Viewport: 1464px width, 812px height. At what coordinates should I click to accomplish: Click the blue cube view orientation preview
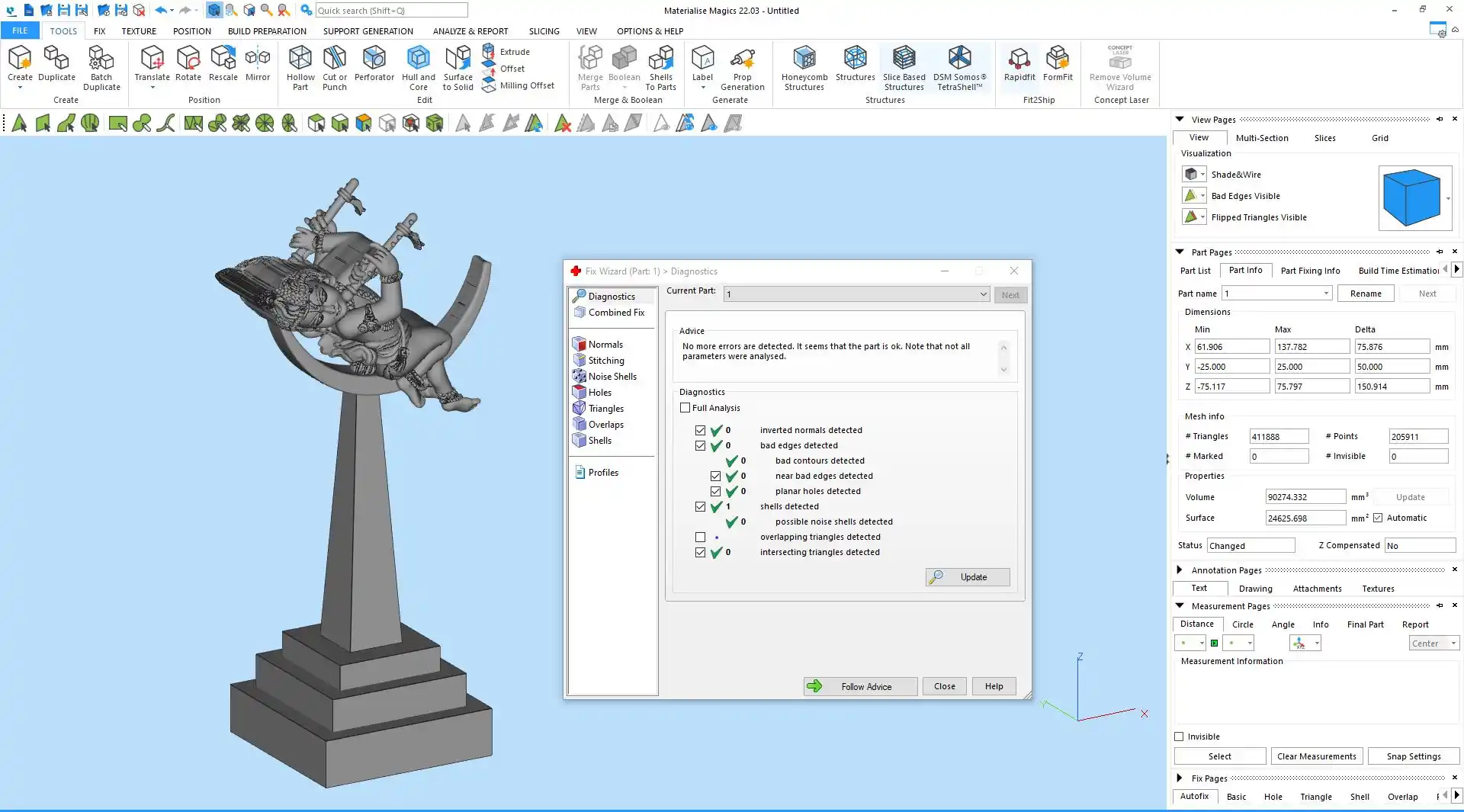pos(1411,197)
